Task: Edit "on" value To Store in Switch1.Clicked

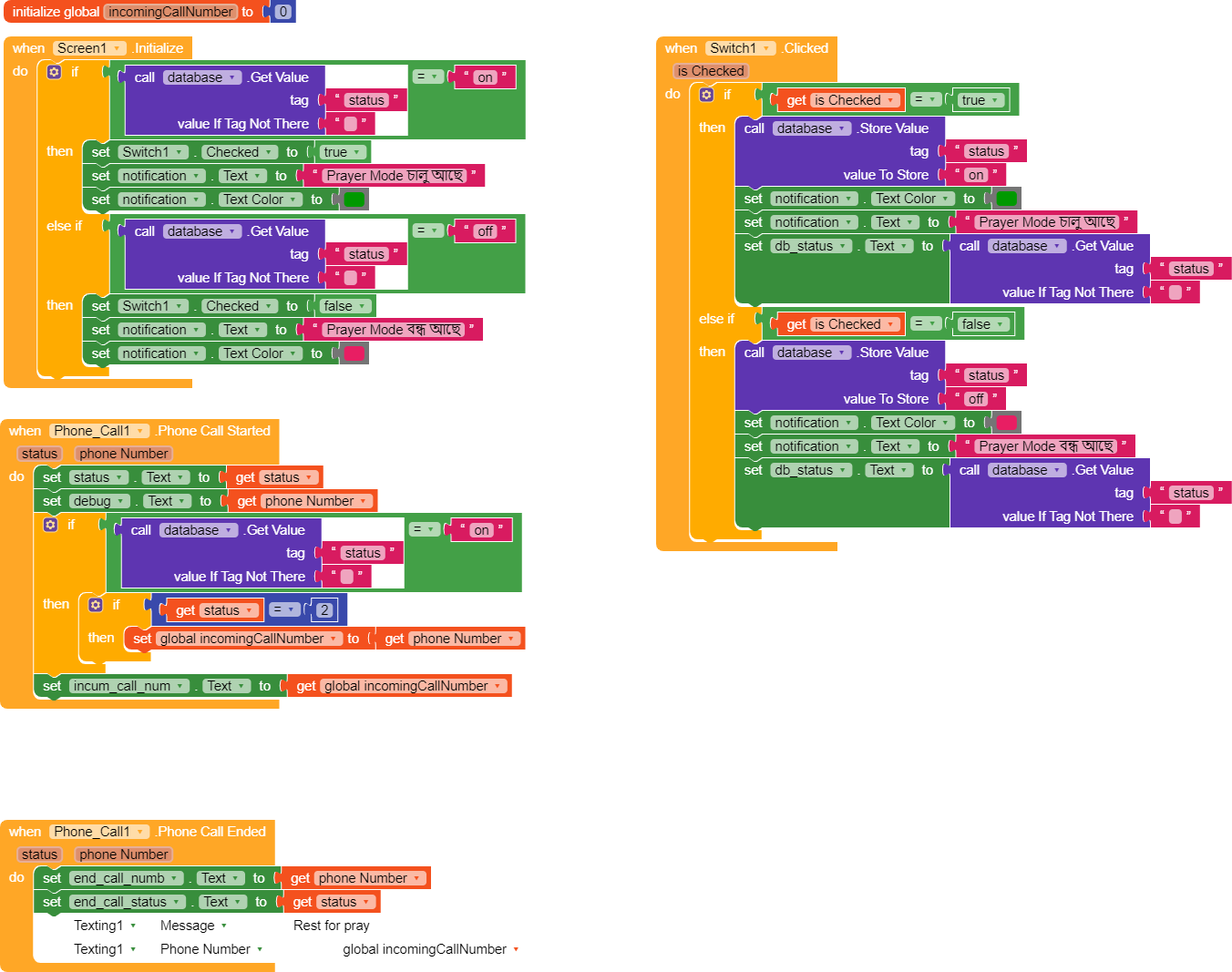Action: 976,175
